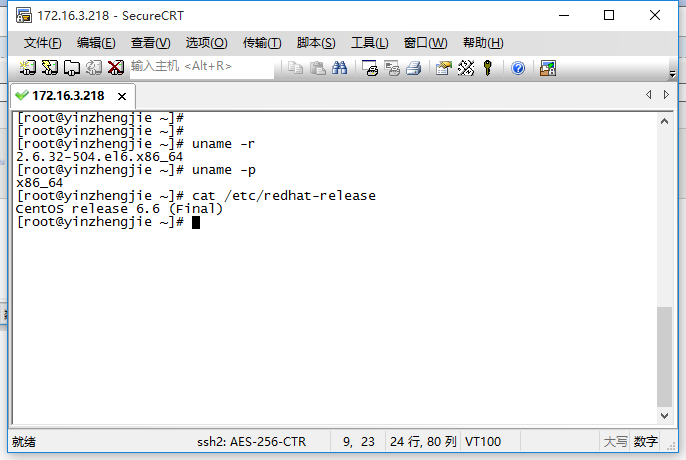Open the 传输(T) menu
Image resolution: width=686 pixels, height=460 pixels.
pyautogui.click(x=262, y=43)
